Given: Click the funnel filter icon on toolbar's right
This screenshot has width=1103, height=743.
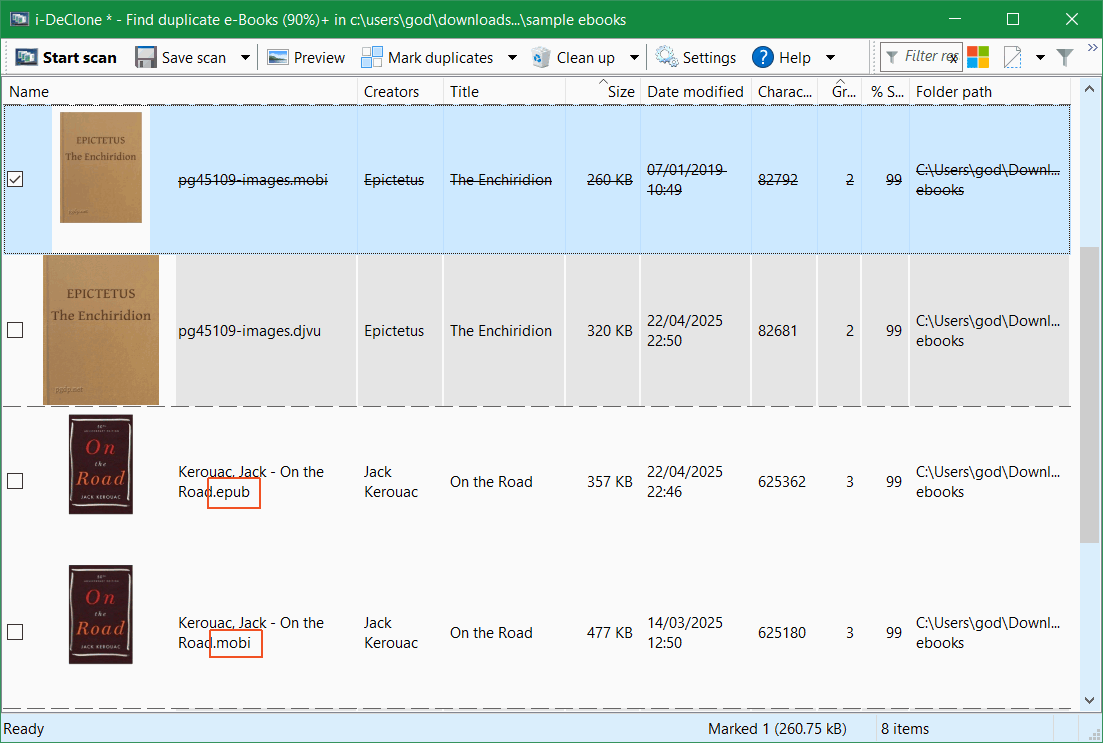Looking at the screenshot, I should (1065, 58).
